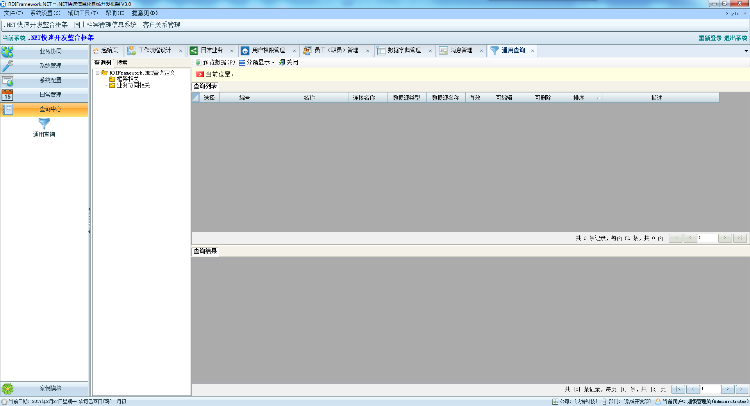Screen dimensions: 750x406
Task: Click the grid select-all corner header cell
Action: pos(196,98)
